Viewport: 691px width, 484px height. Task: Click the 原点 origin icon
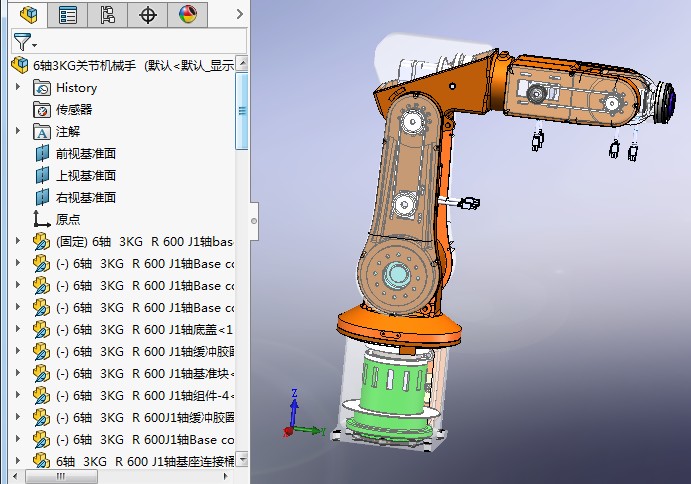pyautogui.click(x=42, y=220)
